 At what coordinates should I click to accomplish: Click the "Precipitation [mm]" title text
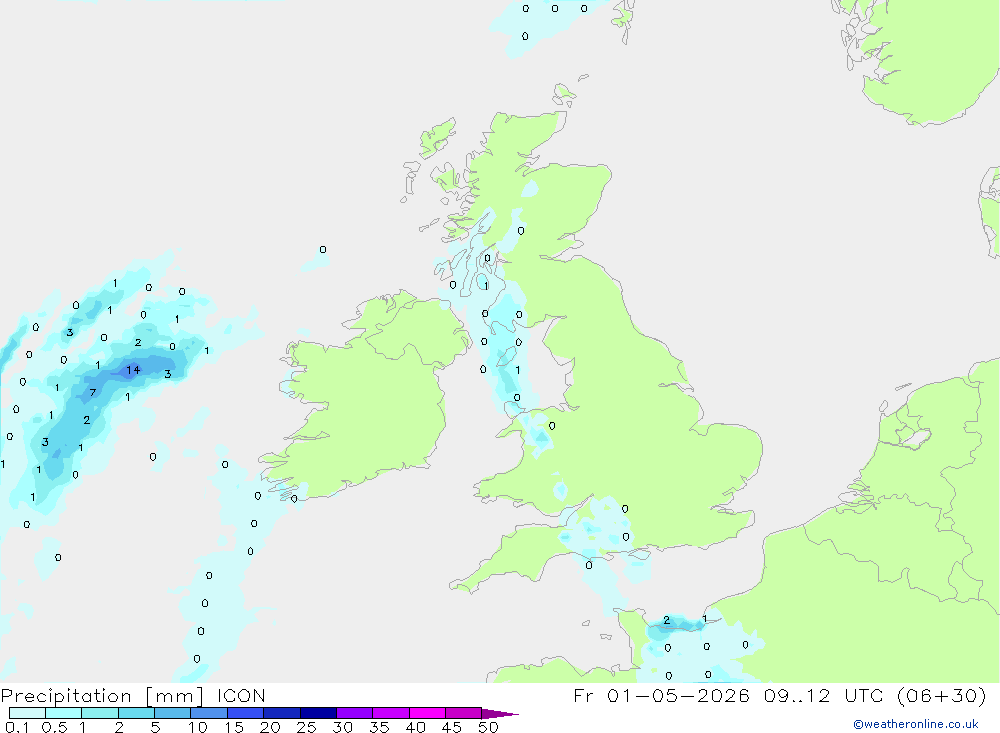click(102, 696)
